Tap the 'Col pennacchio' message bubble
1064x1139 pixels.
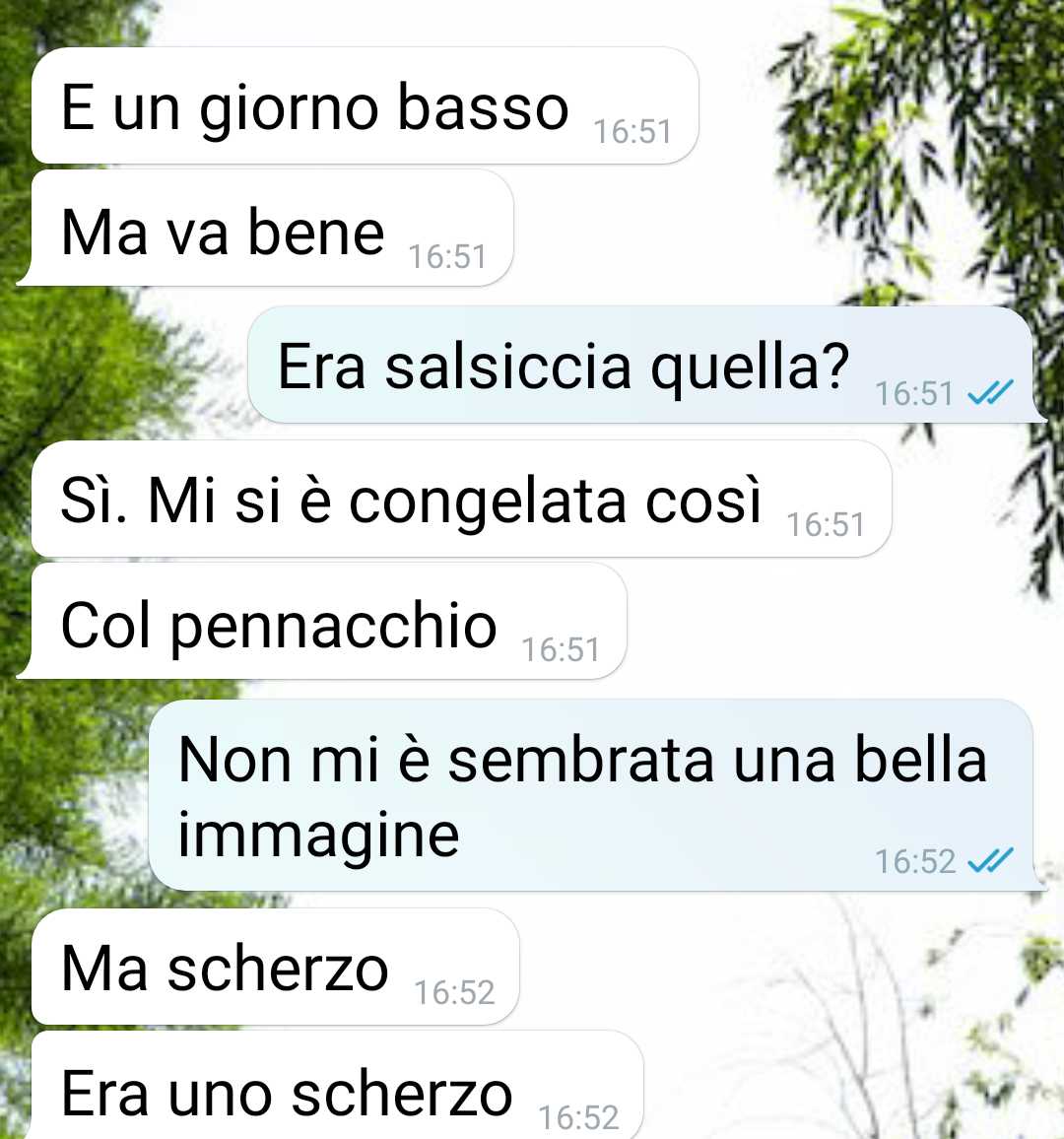tap(322, 622)
